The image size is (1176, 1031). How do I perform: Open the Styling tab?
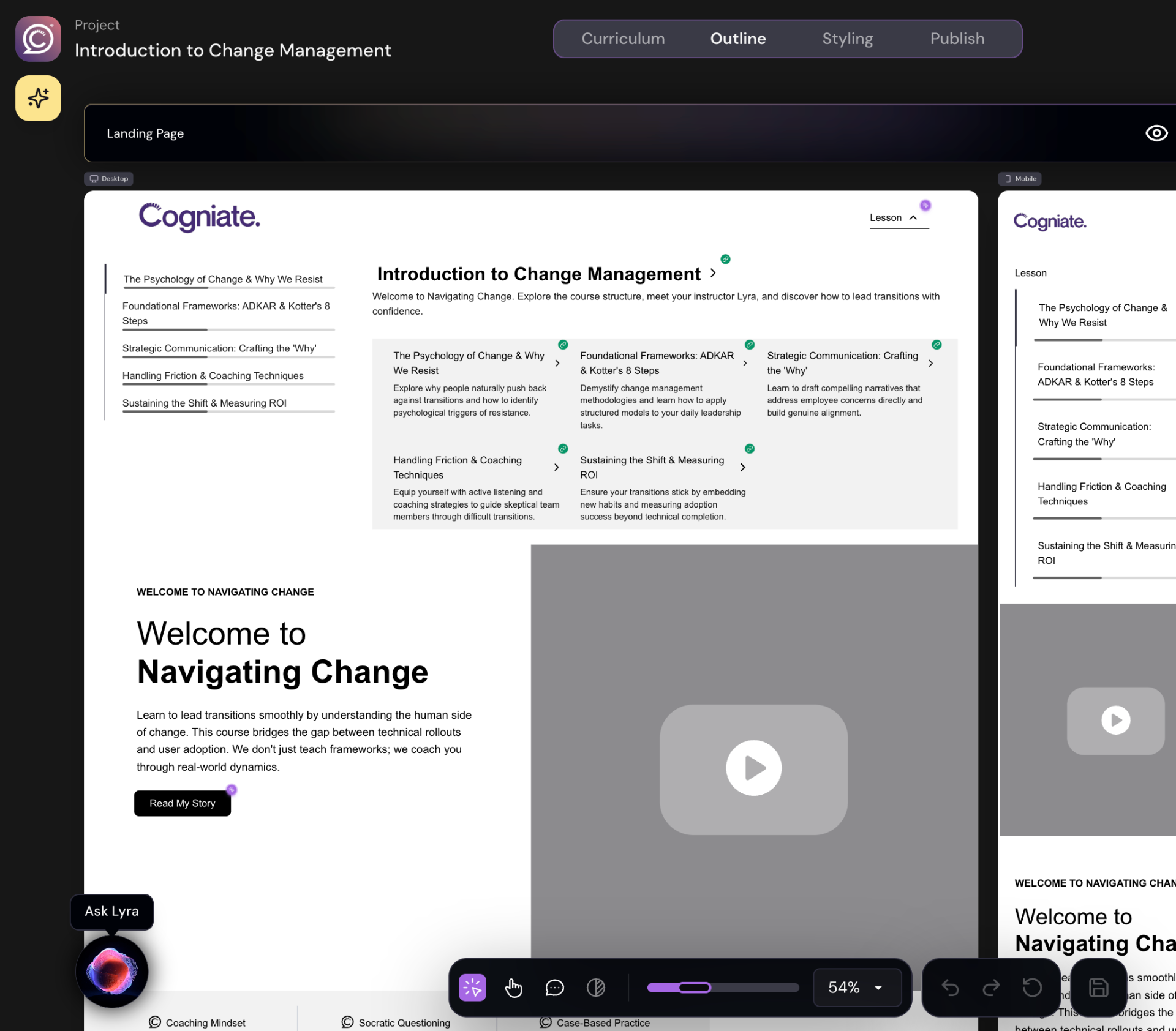(847, 39)
